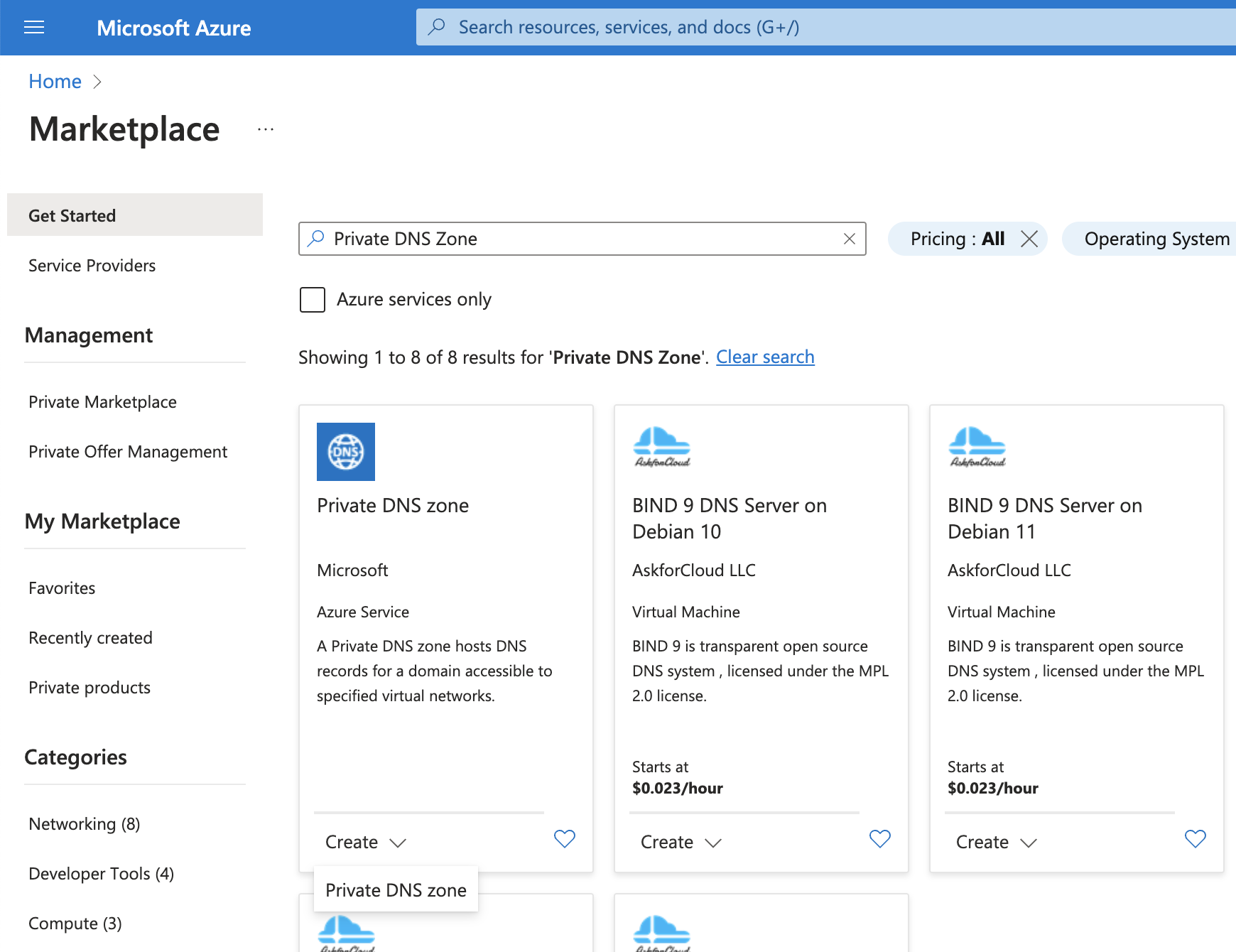Click the Clear search link
1236x952 pixels.
tap(765, 357)
